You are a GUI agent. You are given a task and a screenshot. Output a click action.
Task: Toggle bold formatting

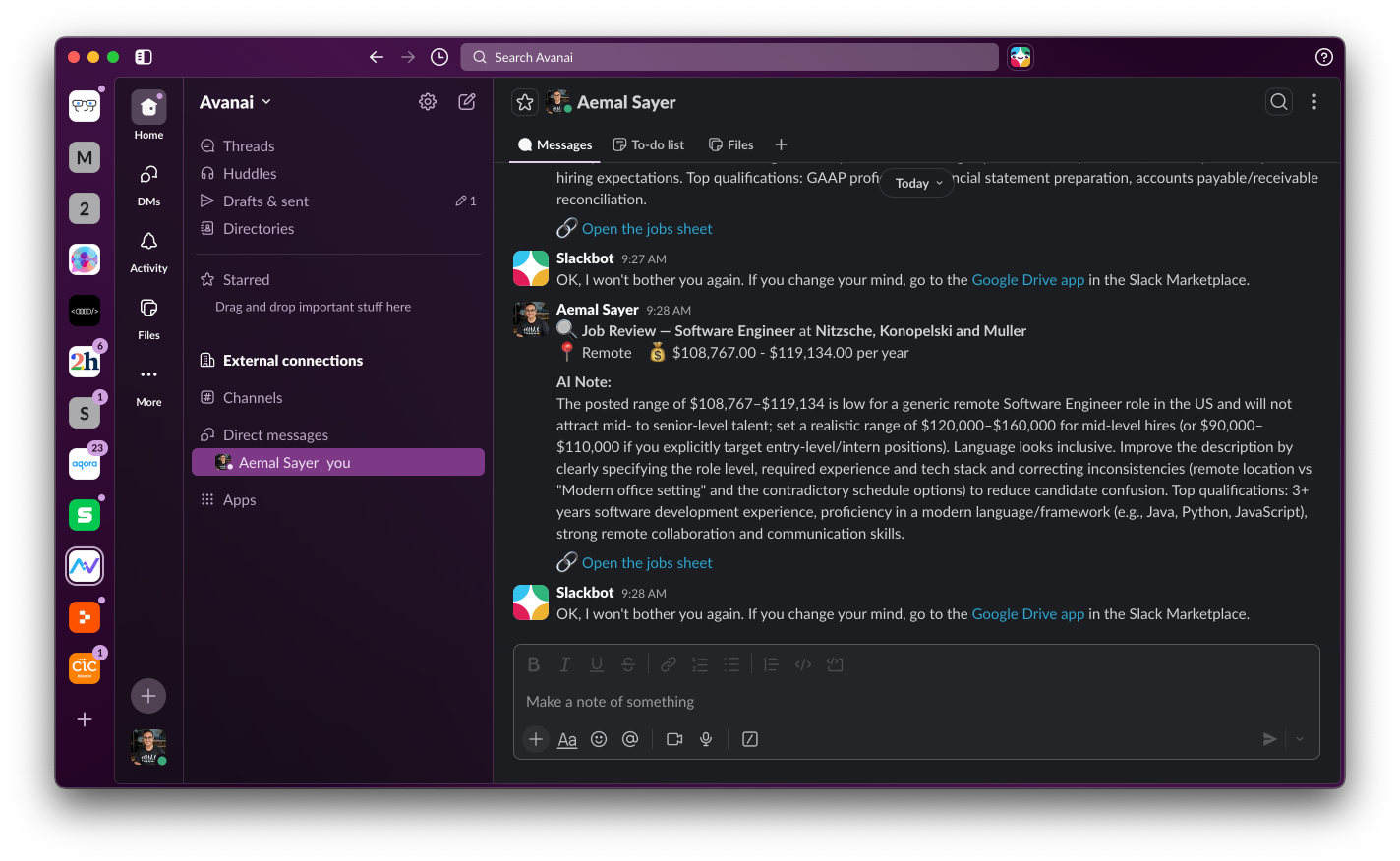click(534, 664)
